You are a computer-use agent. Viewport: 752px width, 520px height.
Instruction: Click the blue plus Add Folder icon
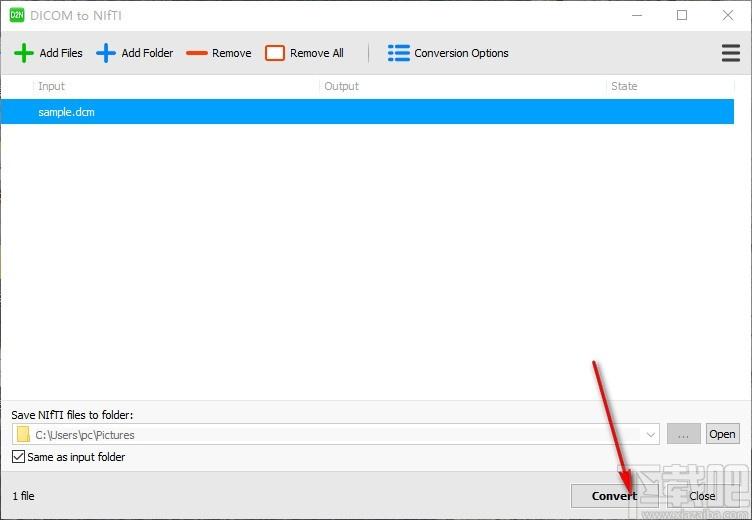[x=106, y=53]
